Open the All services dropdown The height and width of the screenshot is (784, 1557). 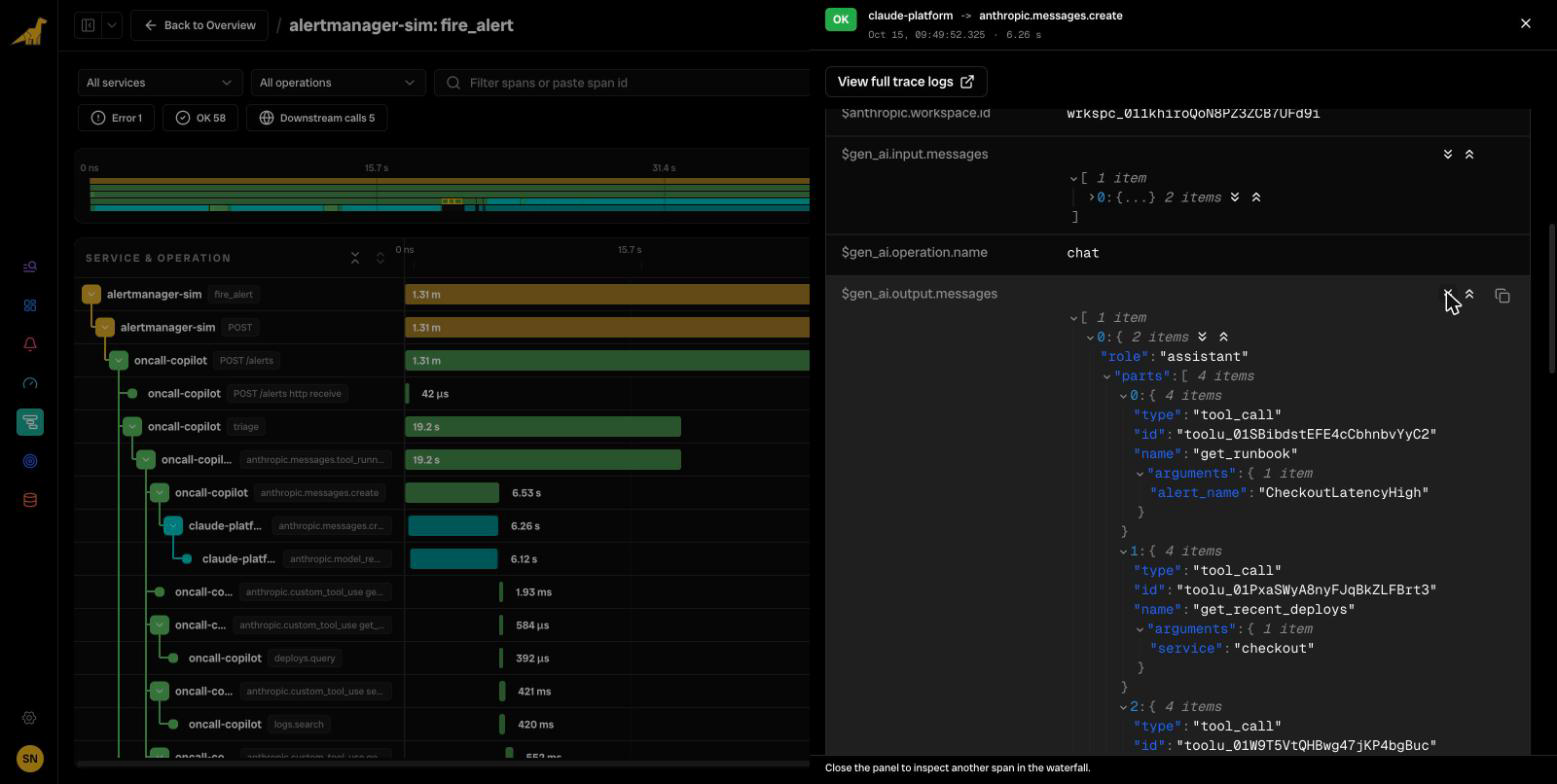point(160,83)
